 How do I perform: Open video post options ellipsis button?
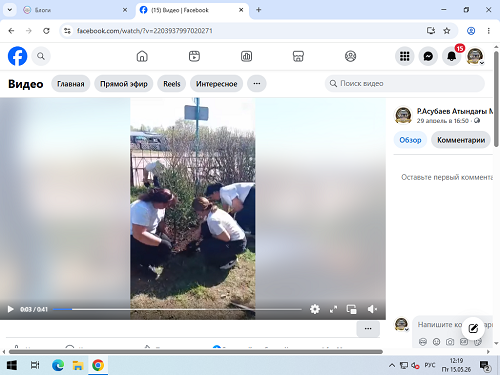[x=368, y=329]
